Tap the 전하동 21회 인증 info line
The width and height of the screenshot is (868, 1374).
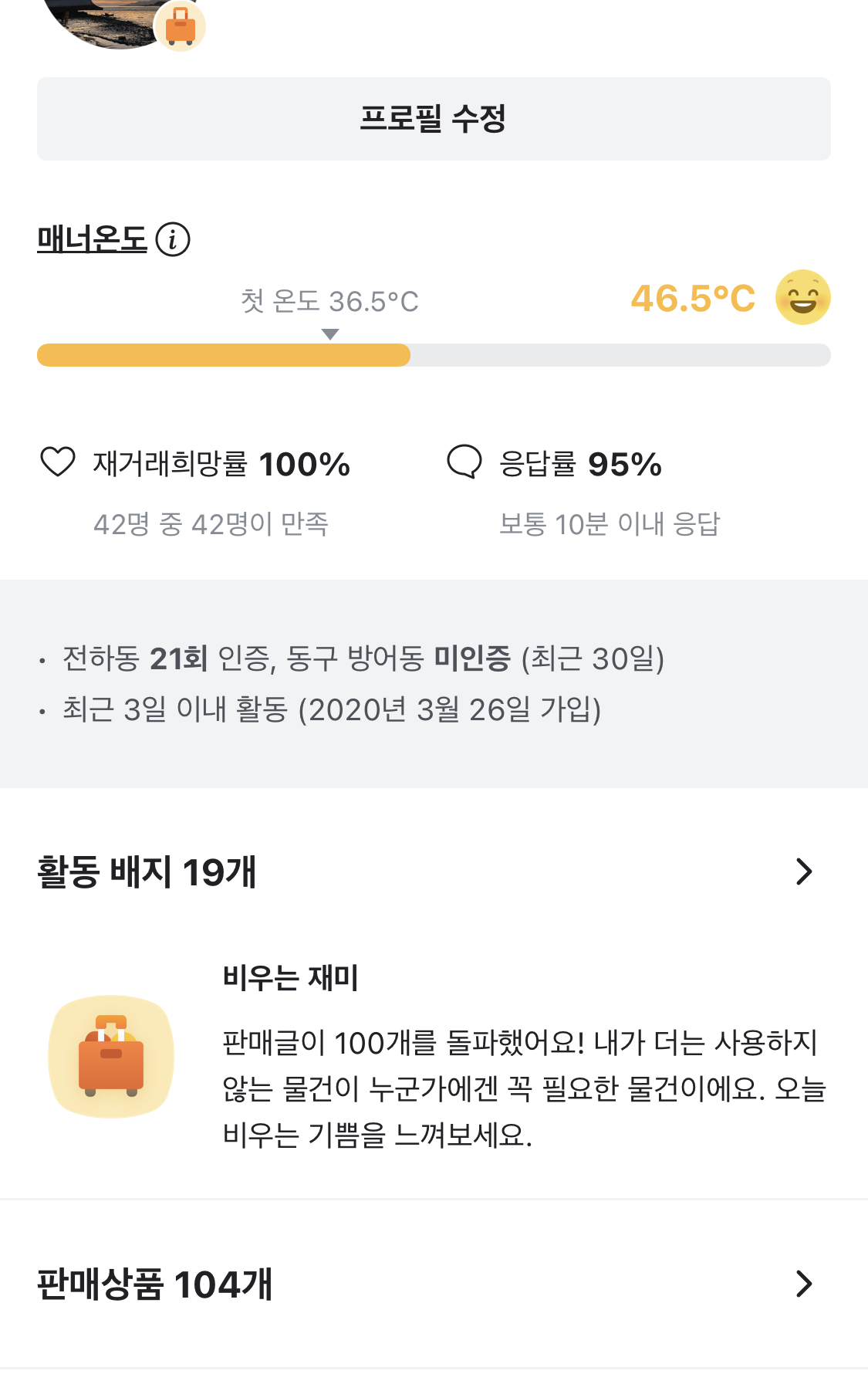[363, 658]
